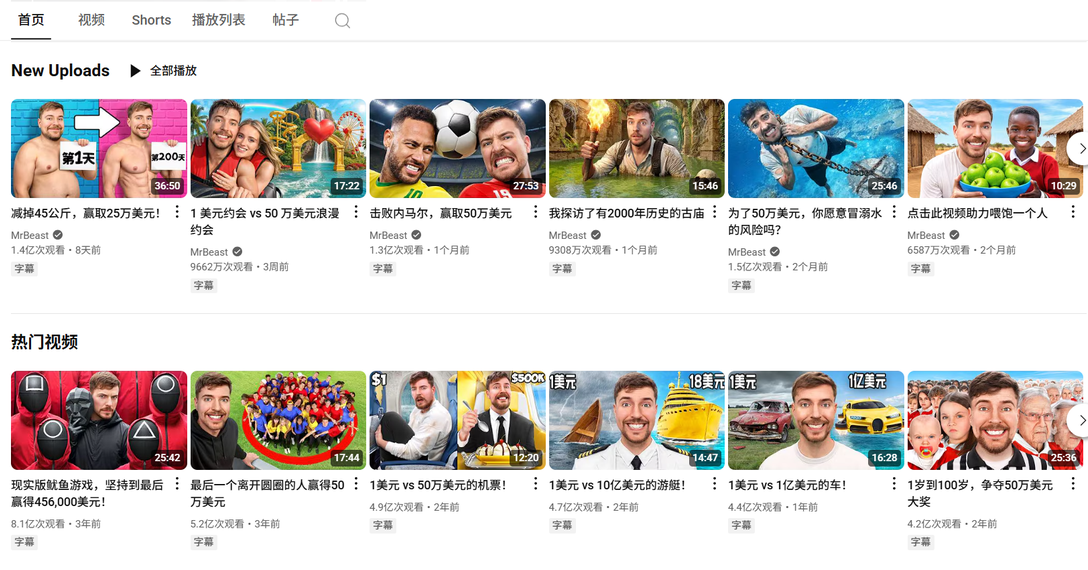Open video title 减掉45公斤，赢取25万美元
This screenshot has height=570, width=1088.
coord(86,213)
